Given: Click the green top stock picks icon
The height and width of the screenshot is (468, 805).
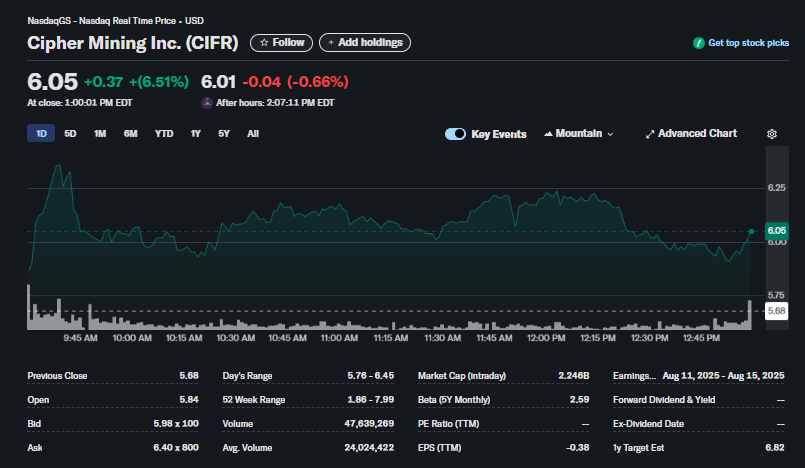Looking at the screenshot, I should (x=698, y=43).
